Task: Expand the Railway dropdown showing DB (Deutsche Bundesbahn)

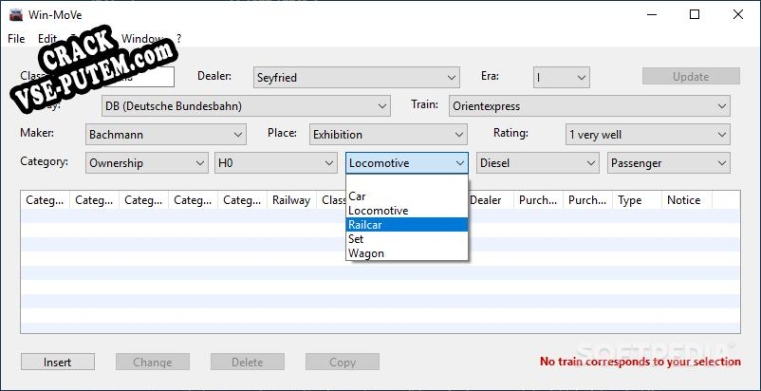Action: coord(246,106)
